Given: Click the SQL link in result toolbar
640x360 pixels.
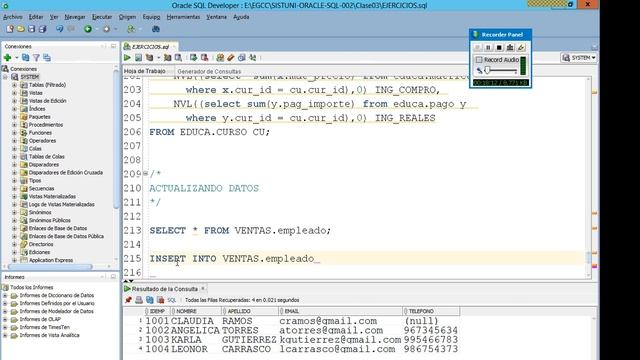Looking at the screenshot, I should [x=172, y=300].
